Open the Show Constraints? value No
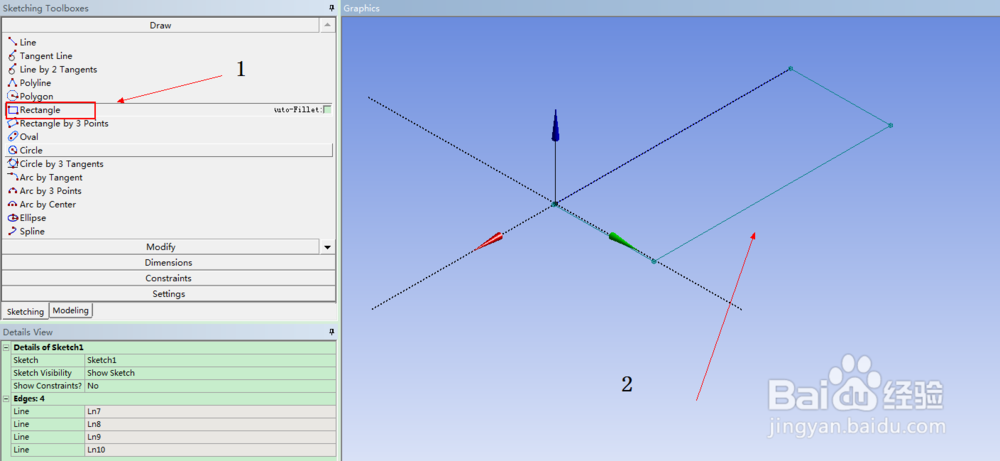The image size is (1000, 461). click(x=210, y=386)
